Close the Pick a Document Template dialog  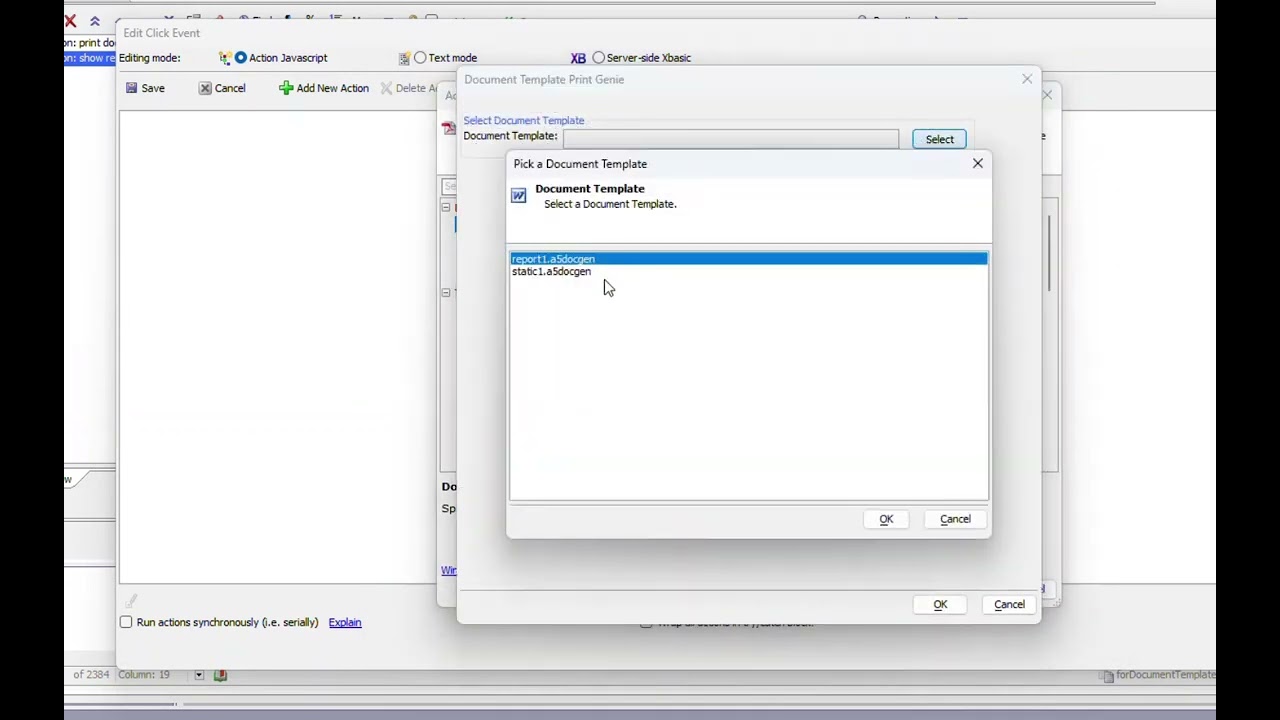pos(978,163)
